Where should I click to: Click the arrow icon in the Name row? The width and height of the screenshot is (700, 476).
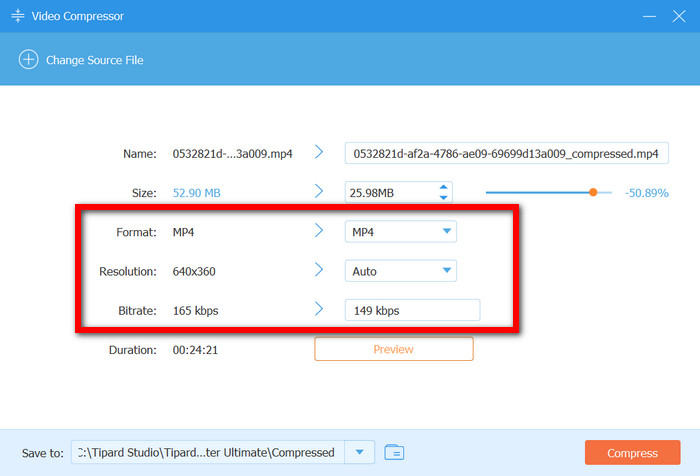pos(319,152)
